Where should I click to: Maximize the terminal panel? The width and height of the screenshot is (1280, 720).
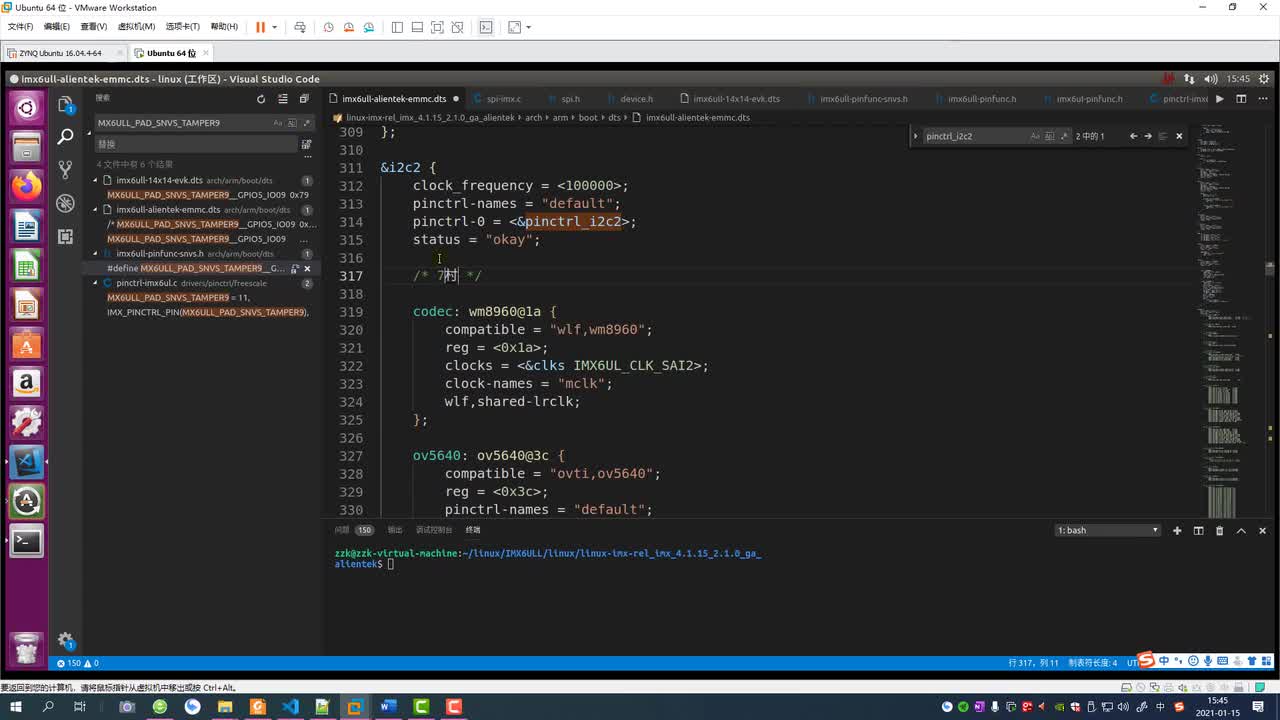pyautogui.click(x=1241, y=530)
